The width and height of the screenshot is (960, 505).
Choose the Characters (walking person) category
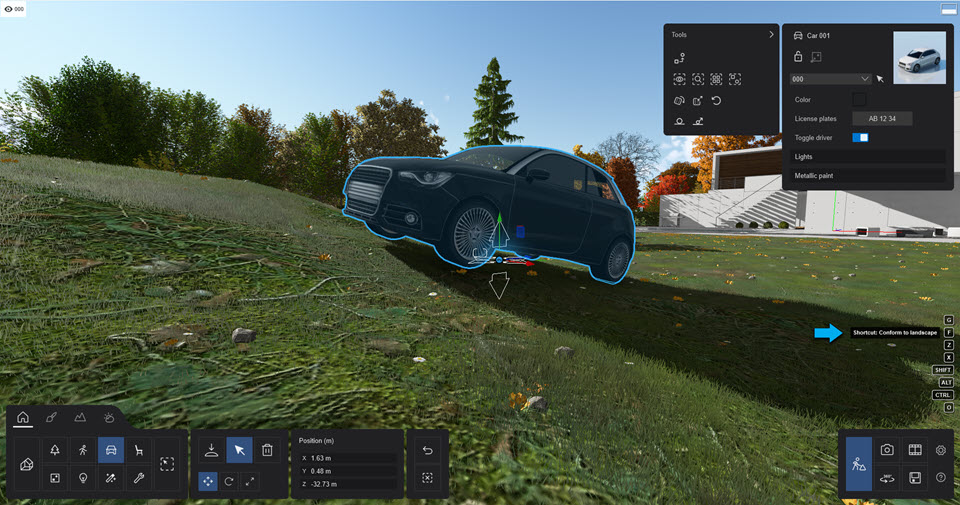coord(82,451)
